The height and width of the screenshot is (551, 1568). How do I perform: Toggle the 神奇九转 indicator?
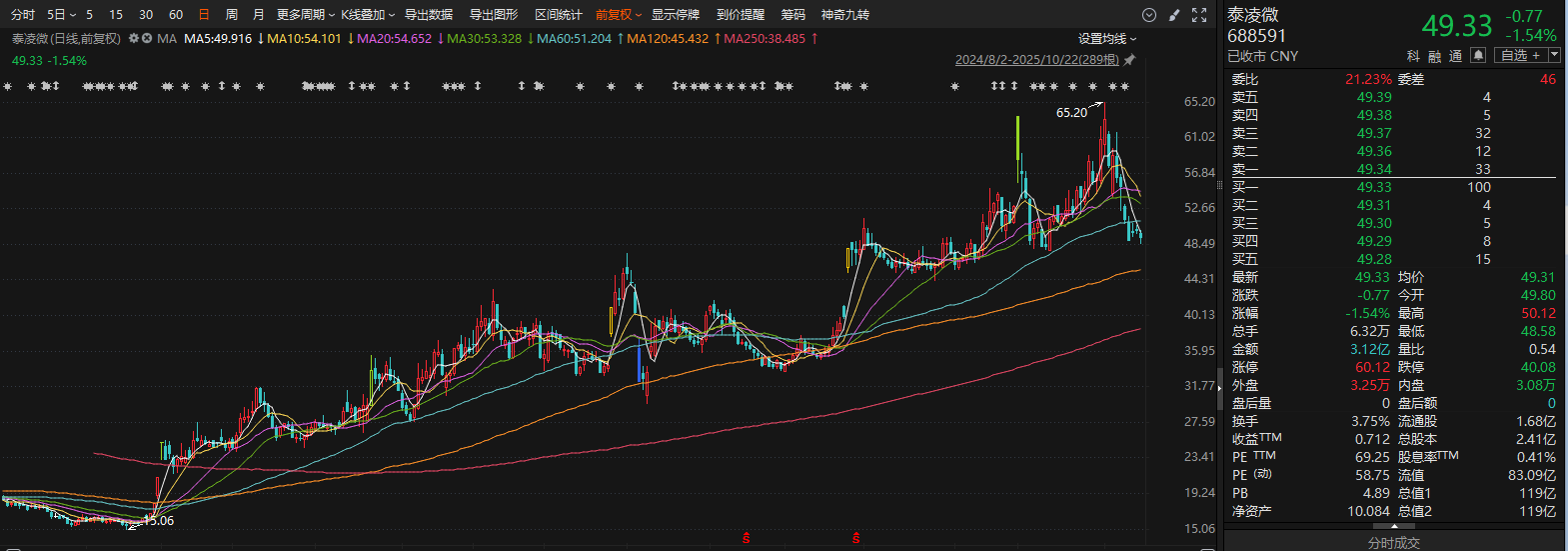point(845,15)
